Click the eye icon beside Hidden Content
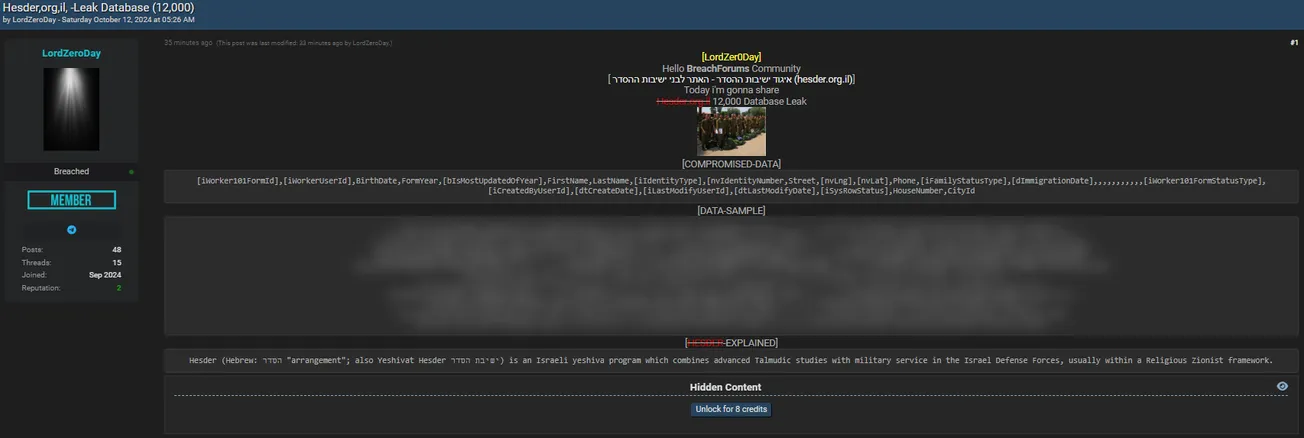This screenshot has height=438, width=1304. (x=1282, y=386)
